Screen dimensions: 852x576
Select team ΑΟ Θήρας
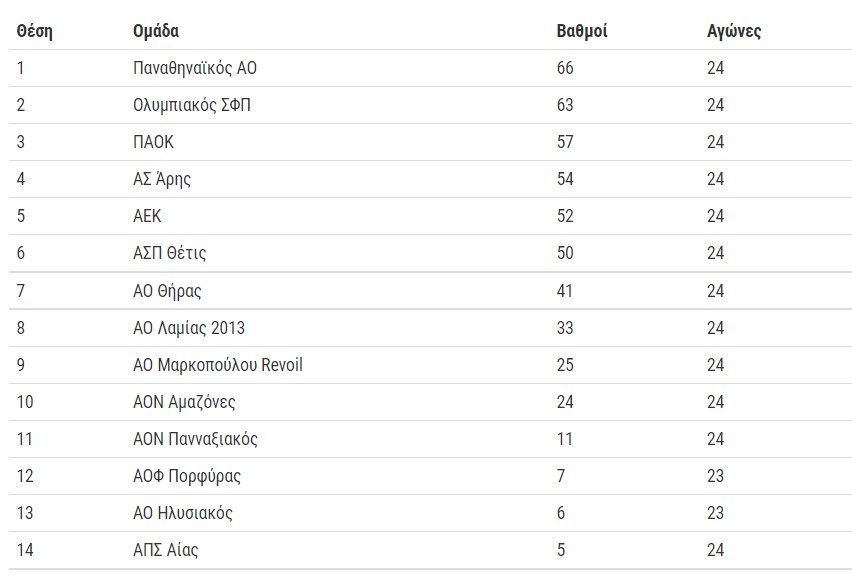[x=167, y=291]
